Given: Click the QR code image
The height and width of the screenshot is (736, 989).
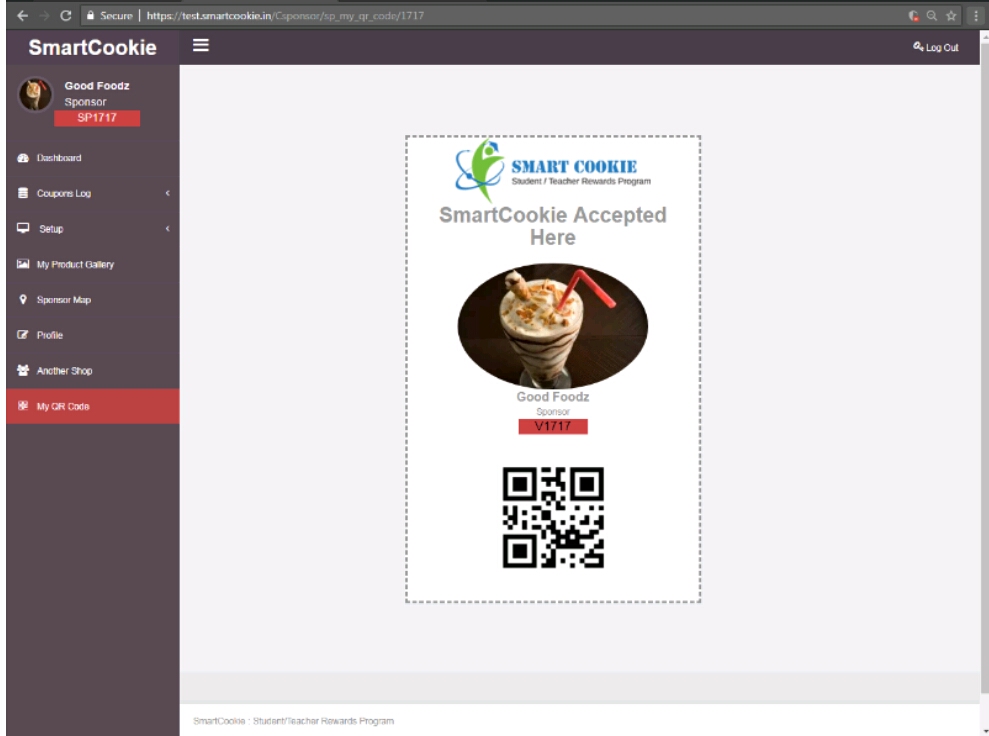Looking at the screenshot, I should click(x=552, y=518).
